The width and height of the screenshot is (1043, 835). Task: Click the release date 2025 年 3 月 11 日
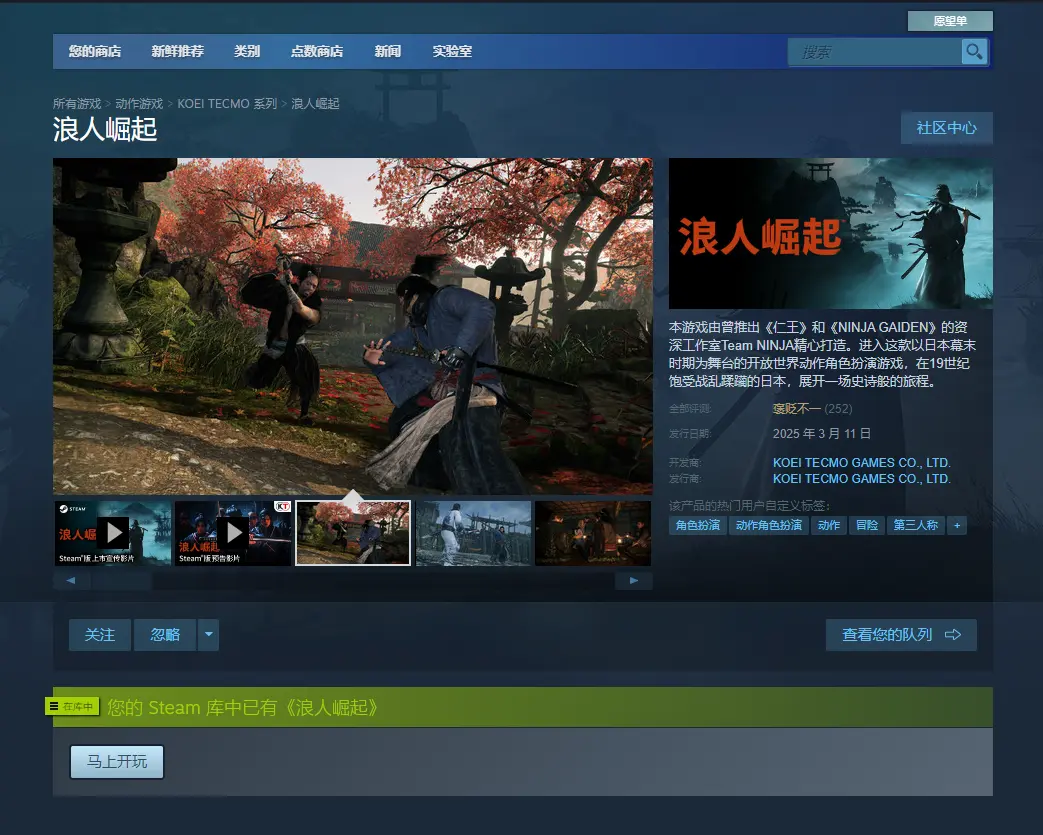tap(821, 434)
